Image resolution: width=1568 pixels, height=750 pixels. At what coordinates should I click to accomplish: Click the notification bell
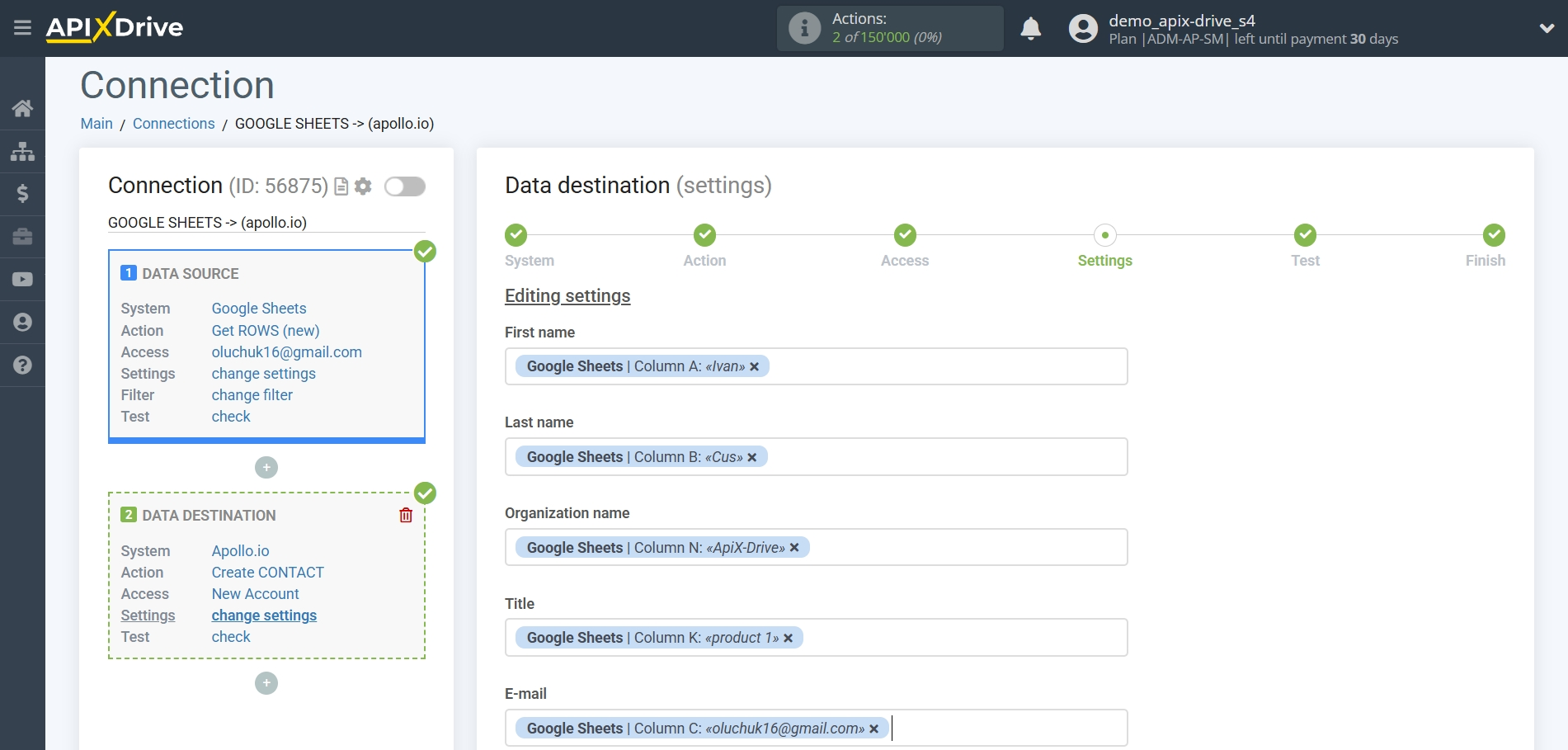[x=1030, y=28]
